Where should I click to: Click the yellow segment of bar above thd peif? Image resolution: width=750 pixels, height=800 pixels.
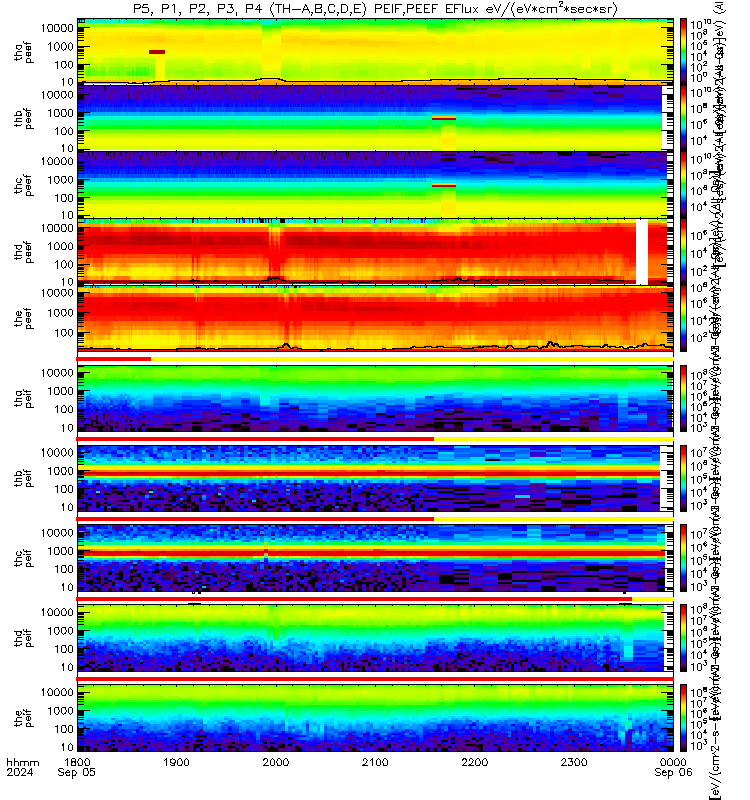(x=653, y=599)
